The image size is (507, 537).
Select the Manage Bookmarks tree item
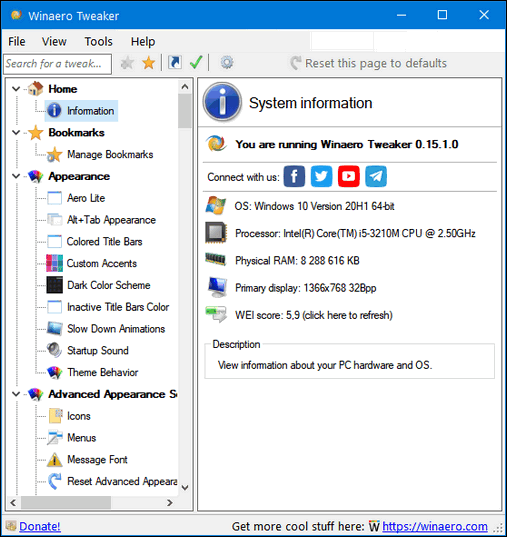pos(110,154)
